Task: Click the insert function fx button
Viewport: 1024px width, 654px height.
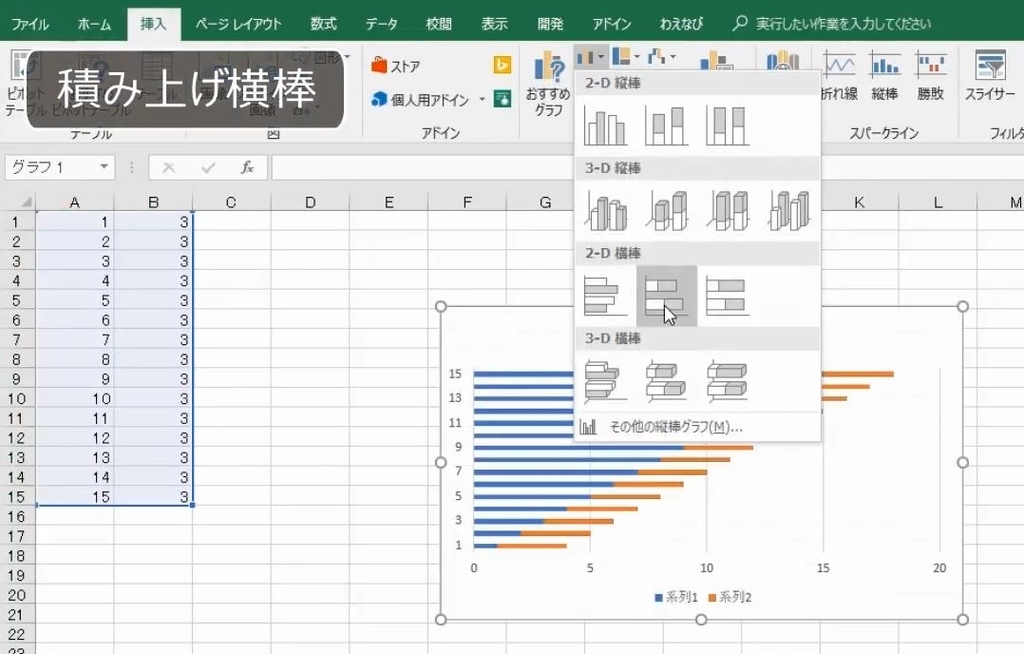Action: point(247,168)
